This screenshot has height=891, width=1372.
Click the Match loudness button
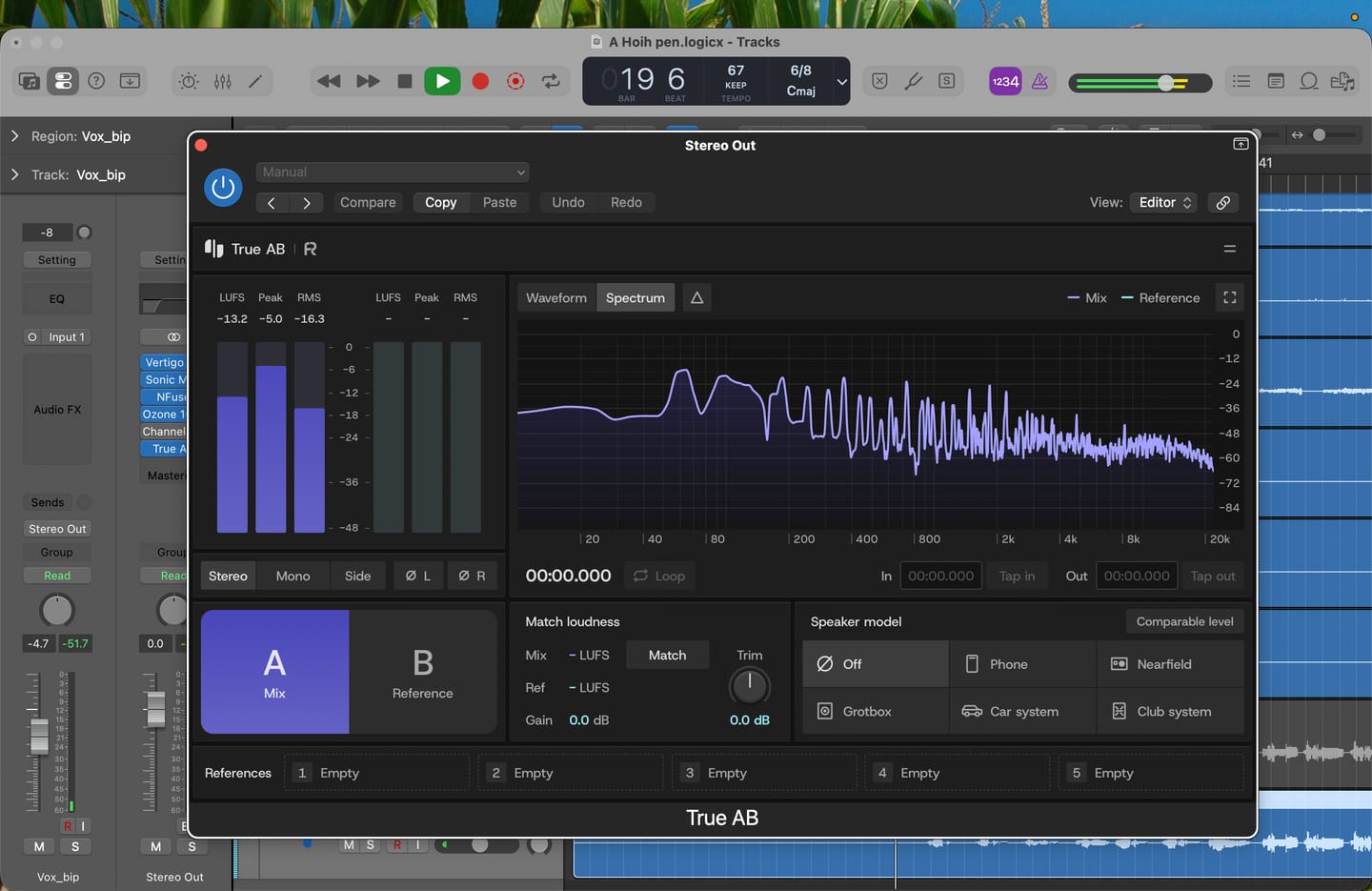667,655
